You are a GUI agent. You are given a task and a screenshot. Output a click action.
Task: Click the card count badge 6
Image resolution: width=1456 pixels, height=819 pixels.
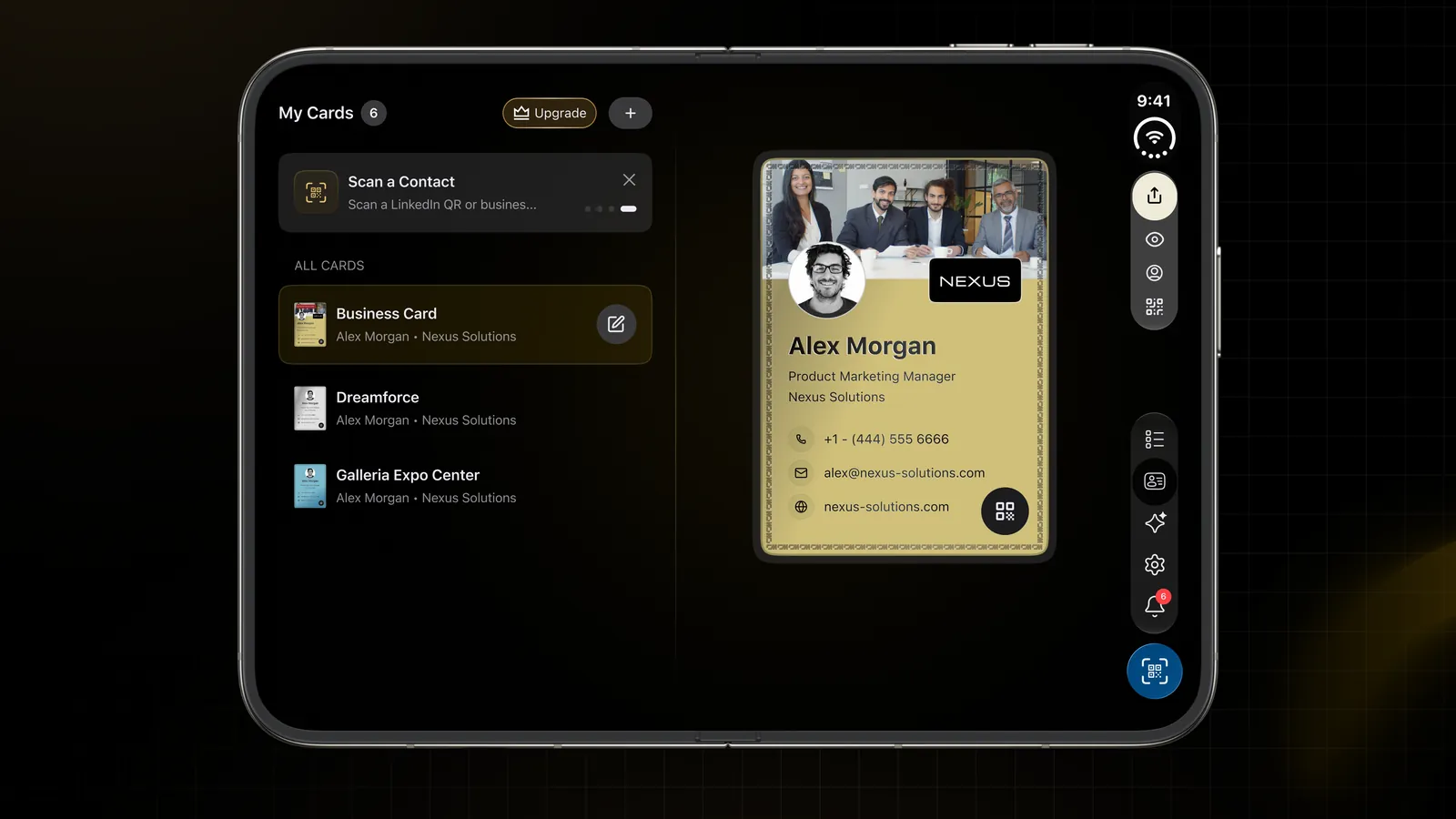(x=373, y=113)
